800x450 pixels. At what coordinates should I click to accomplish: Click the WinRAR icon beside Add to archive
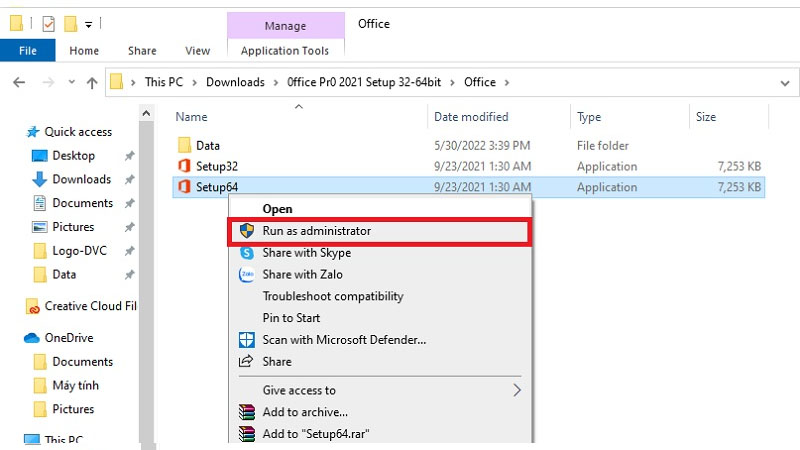[246, 412]
